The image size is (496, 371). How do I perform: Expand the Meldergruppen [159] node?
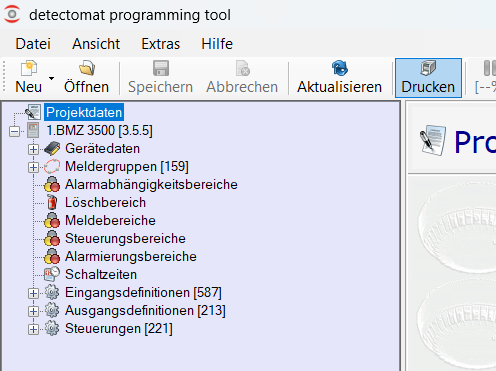tap(33, 167)
